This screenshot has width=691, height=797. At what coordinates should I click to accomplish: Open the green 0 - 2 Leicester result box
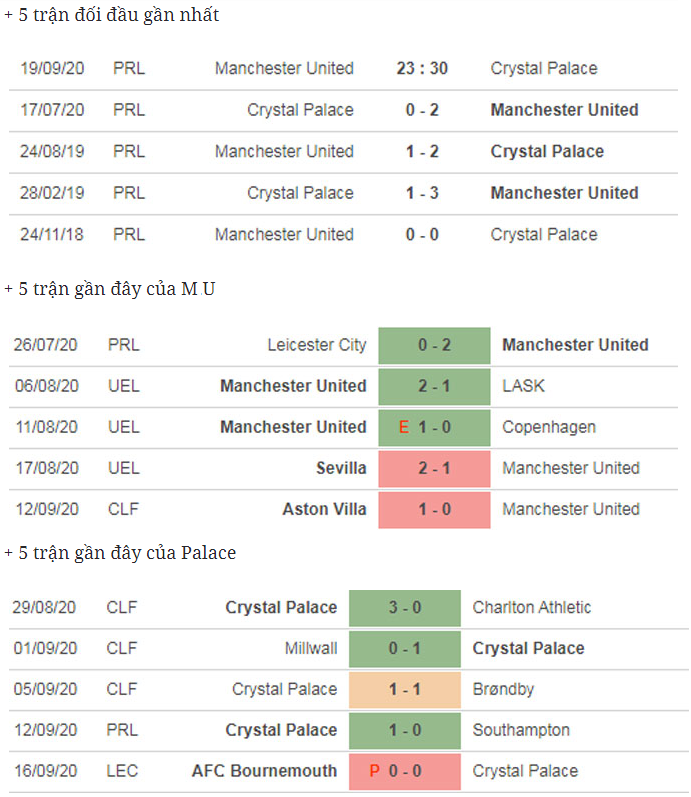coord(434,345)
